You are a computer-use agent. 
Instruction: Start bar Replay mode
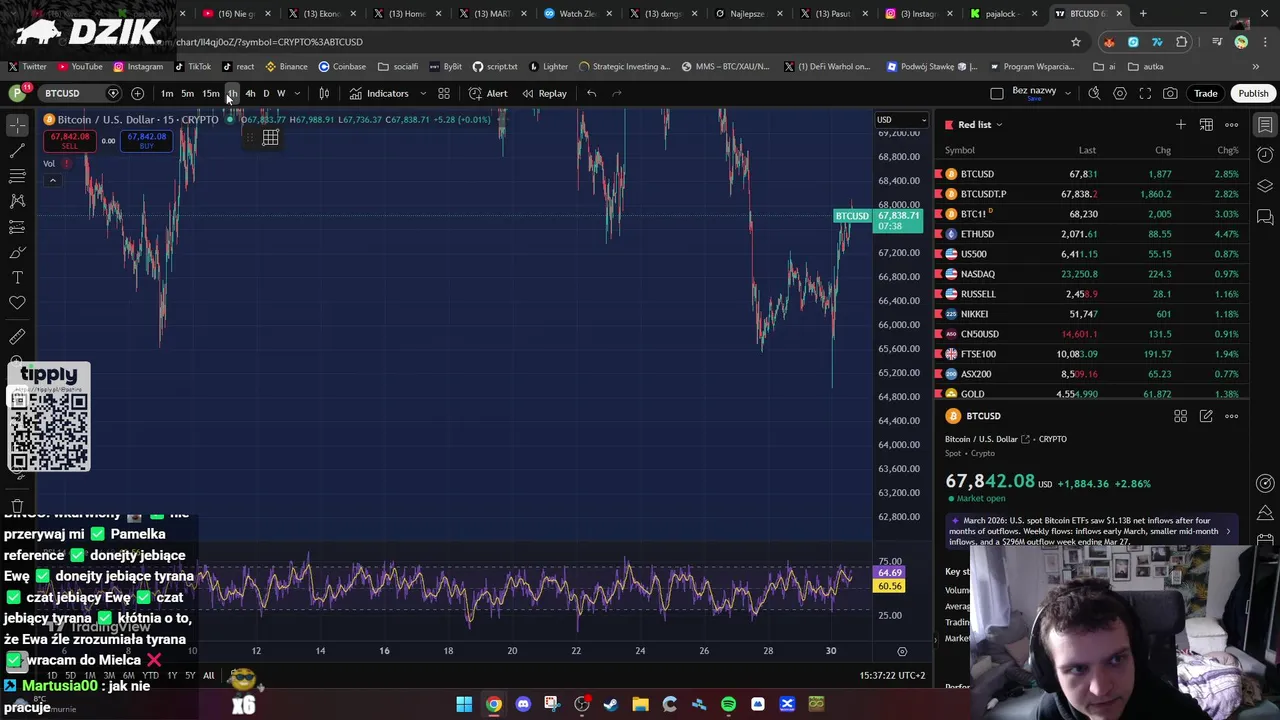[544, 93]
